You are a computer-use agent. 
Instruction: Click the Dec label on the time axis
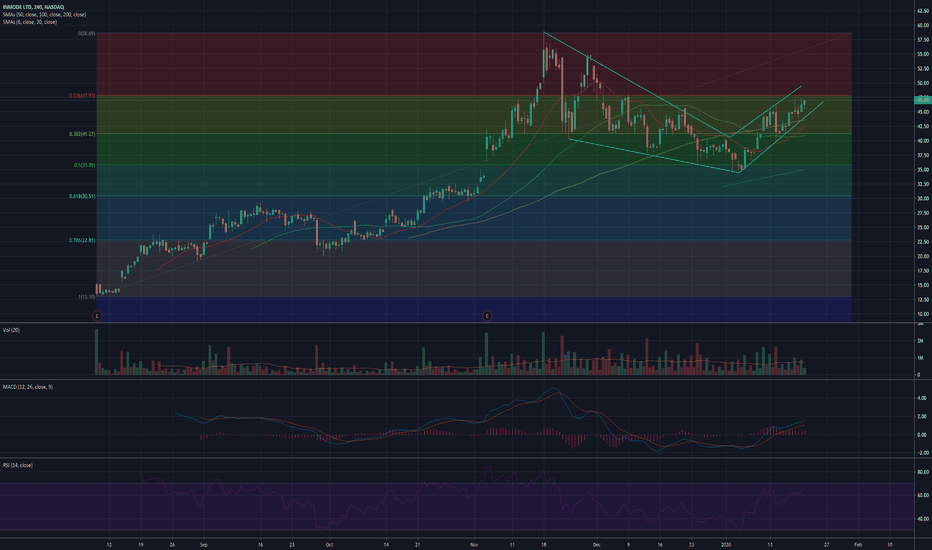(596, 545)
